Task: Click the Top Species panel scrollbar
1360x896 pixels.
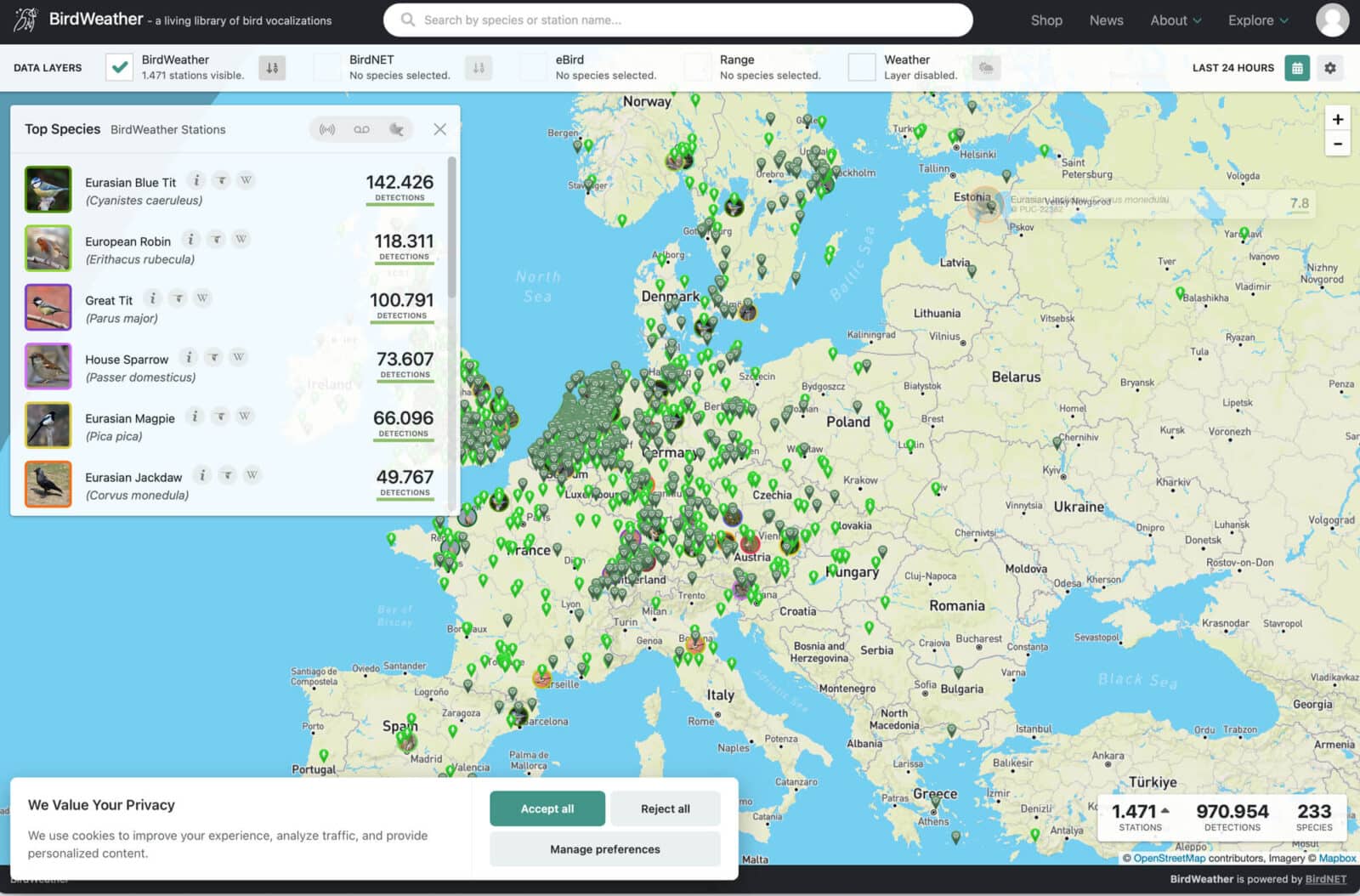Action: (x=452, y=228)
